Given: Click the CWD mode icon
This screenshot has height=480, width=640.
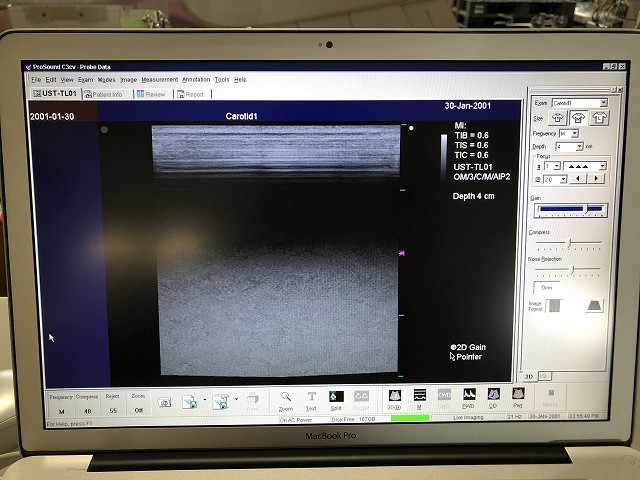Looking at the screenshot, I should (444, 399).
